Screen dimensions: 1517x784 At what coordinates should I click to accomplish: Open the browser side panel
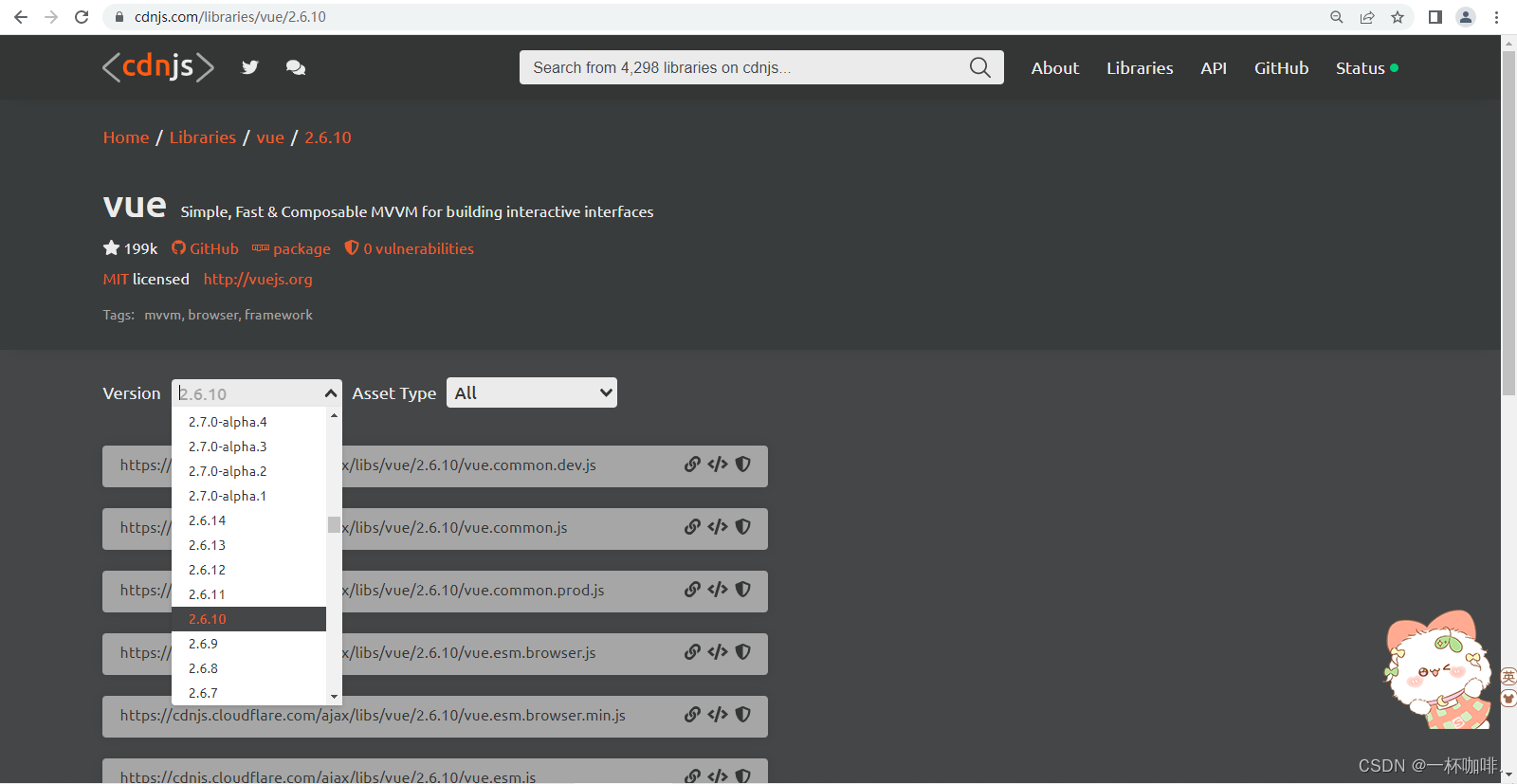(x=1435, y=17)
